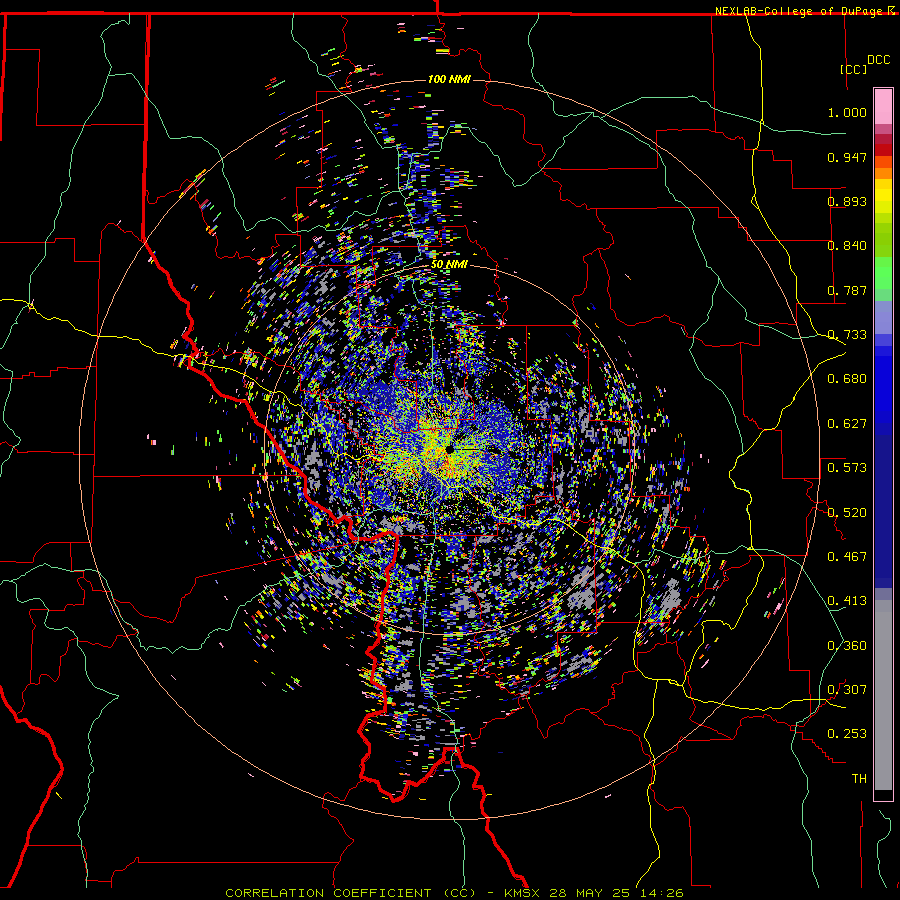Click the 0.733 scale value
The height and width of the screenshot is (900, 900).
[x=847, y=335]
